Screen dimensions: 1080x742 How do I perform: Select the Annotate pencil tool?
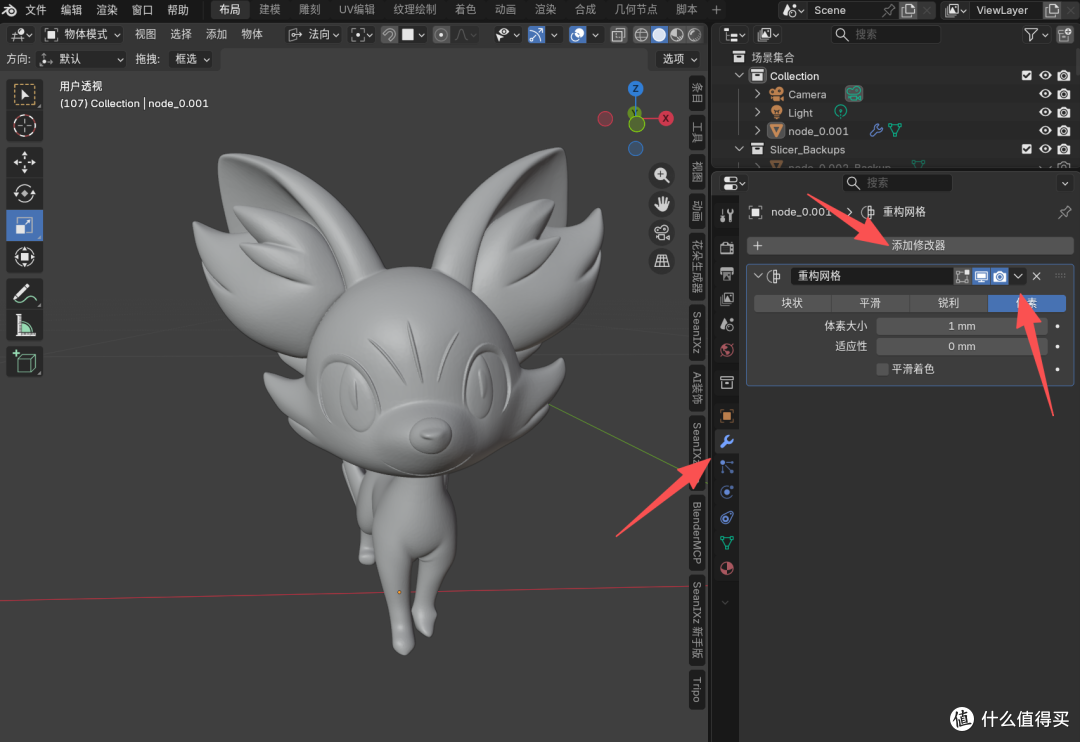(x=25, y=294)
